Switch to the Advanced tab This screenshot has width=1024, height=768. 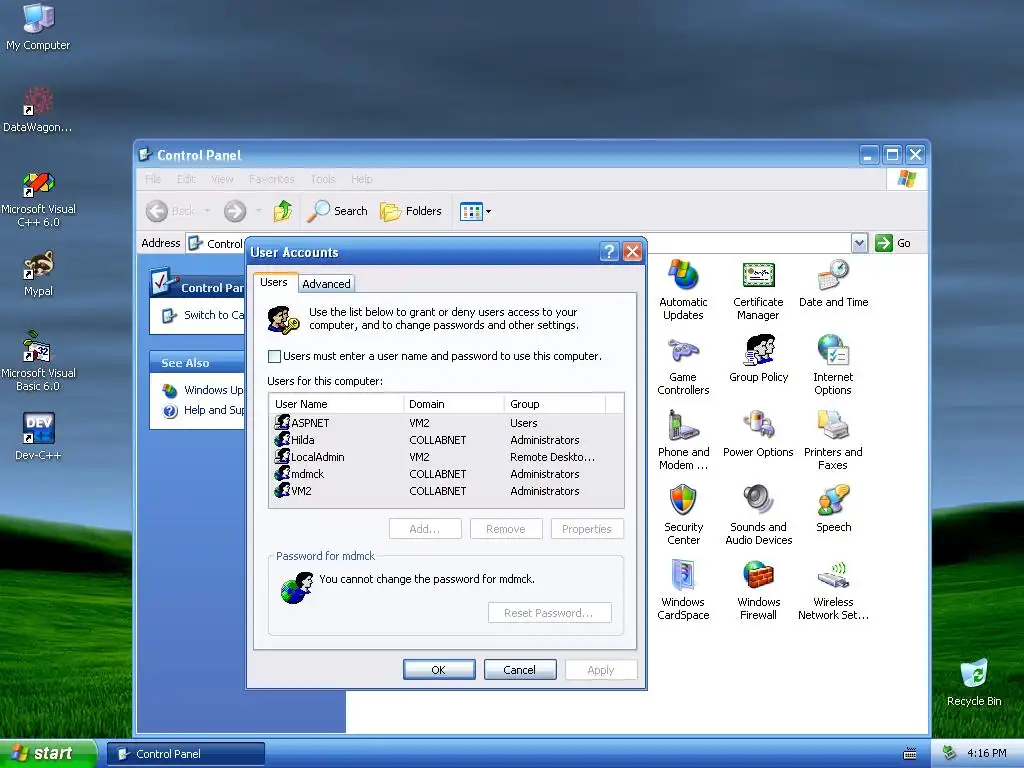click(x=327, y=283)
